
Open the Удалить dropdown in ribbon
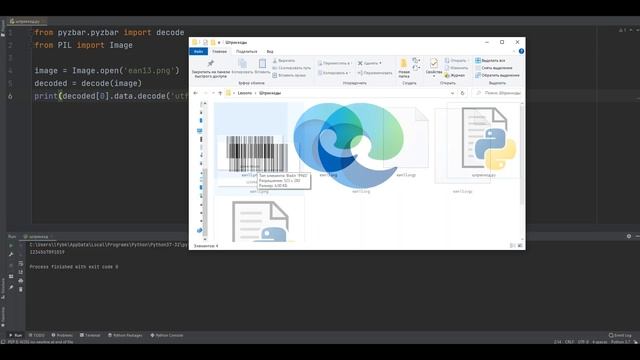pyautogui.click(x=369, y=63)
